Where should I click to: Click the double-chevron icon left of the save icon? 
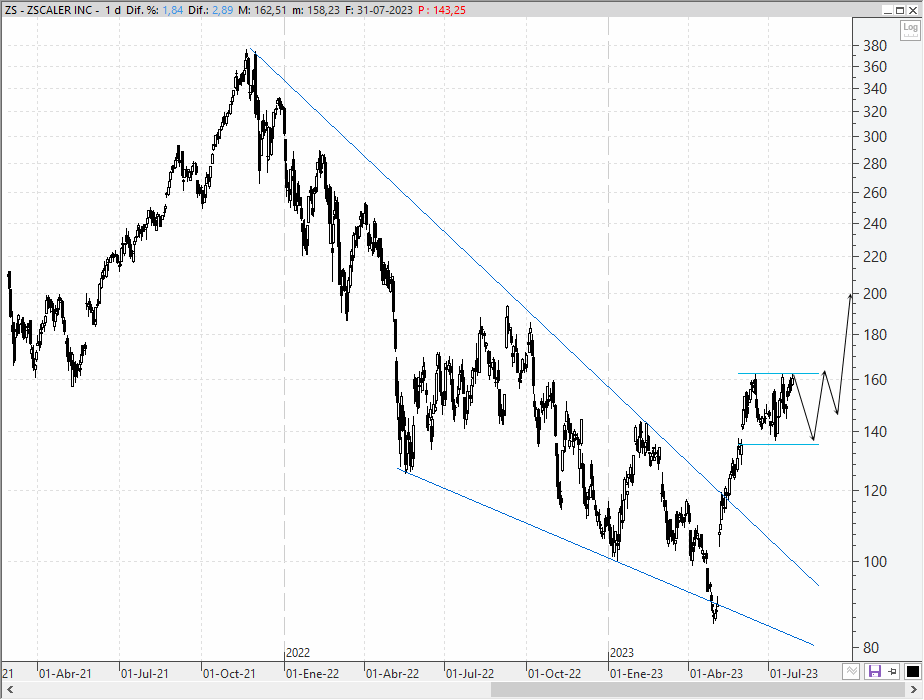coord(852,671)
